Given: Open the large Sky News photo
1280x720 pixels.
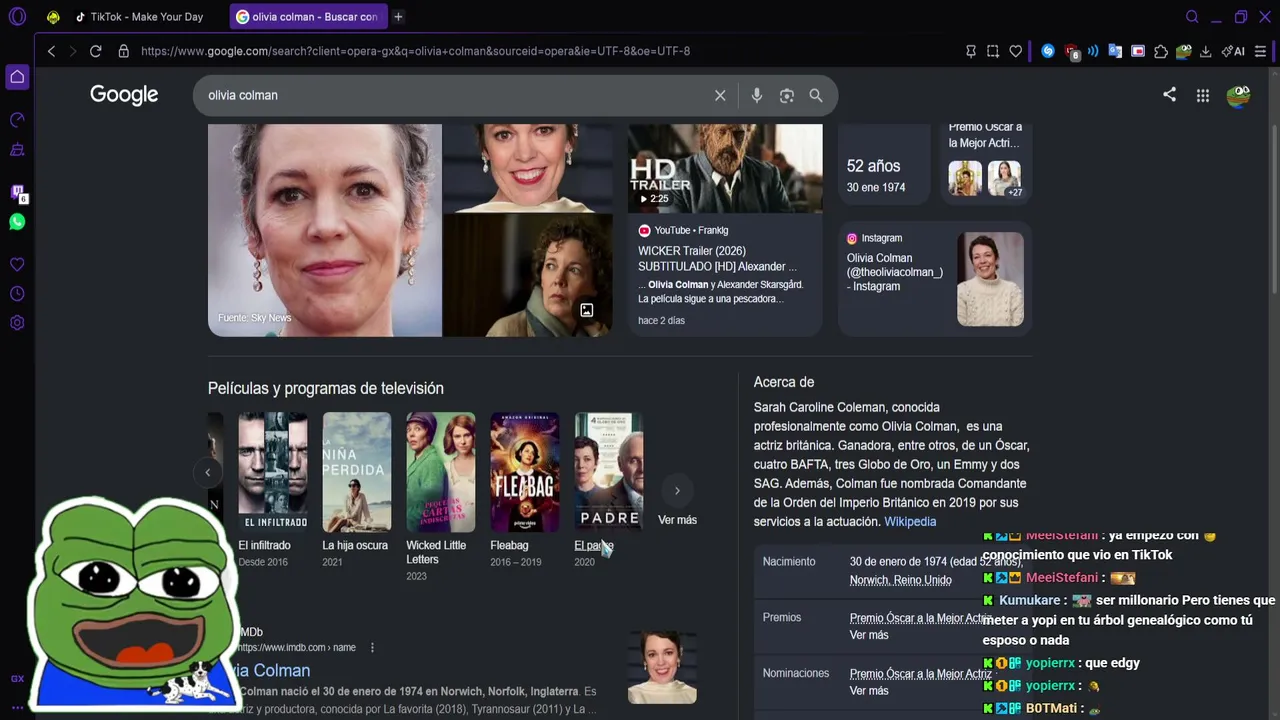Looking at the screenshot, I should click(x=325, y=230).
